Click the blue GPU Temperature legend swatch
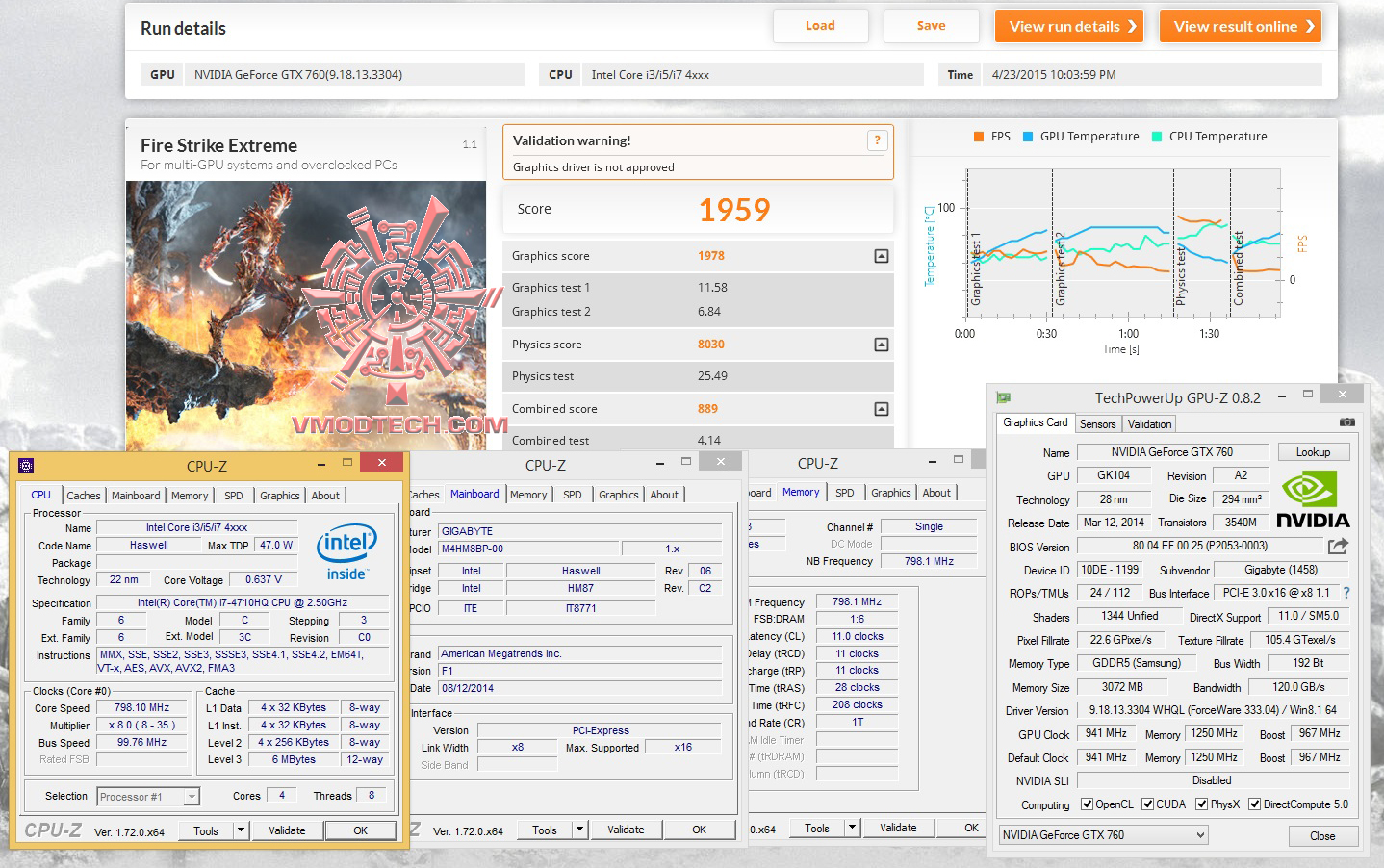This screenshot has height=868, width=1384. tap(1028, 137)
